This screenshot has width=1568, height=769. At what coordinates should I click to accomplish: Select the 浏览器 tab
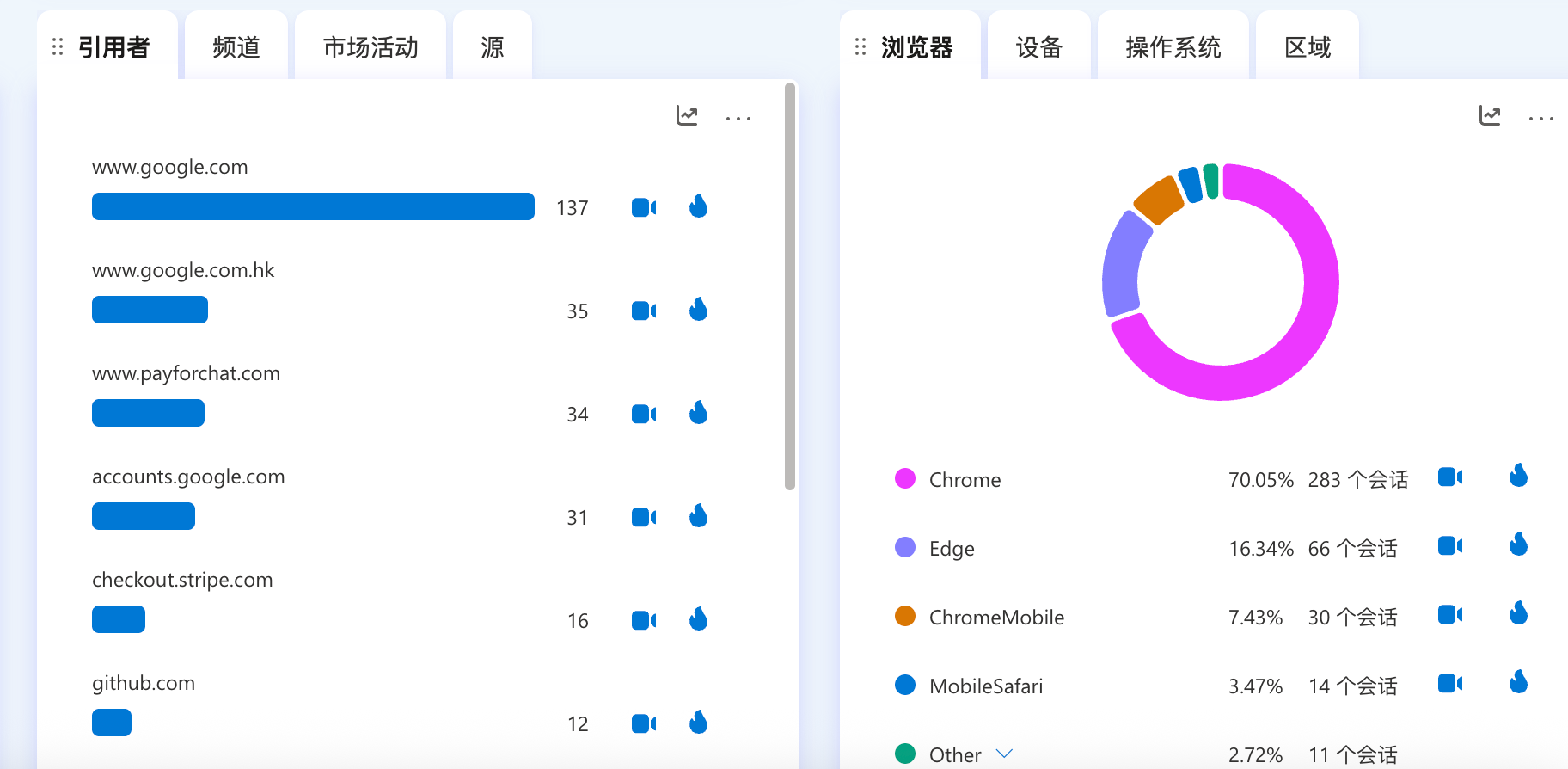click(x=910, y=46)
